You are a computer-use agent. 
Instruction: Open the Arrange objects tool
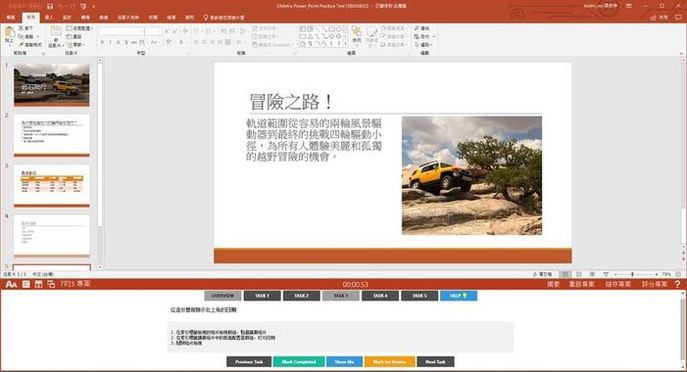click(x=357, y=35)
